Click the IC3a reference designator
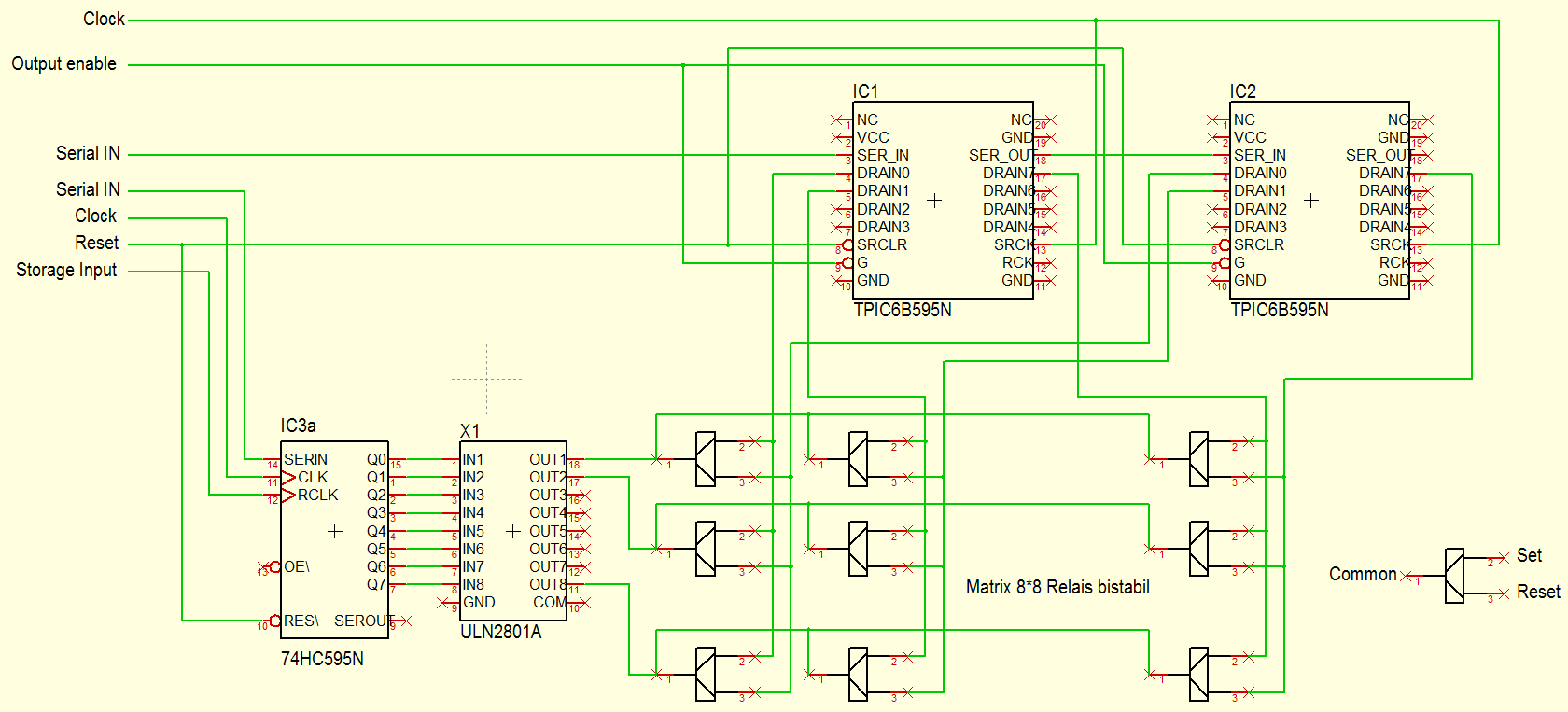 pos(299,426)
